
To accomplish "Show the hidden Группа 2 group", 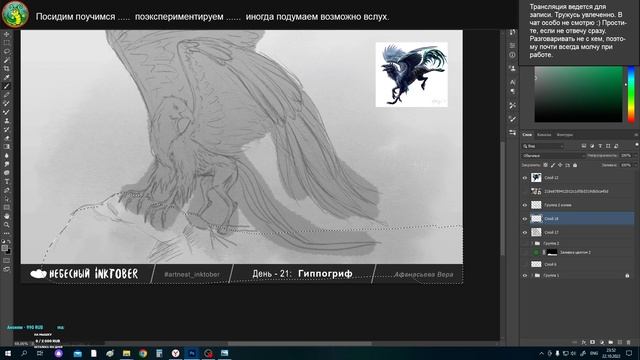I will [x=525, y=243].
